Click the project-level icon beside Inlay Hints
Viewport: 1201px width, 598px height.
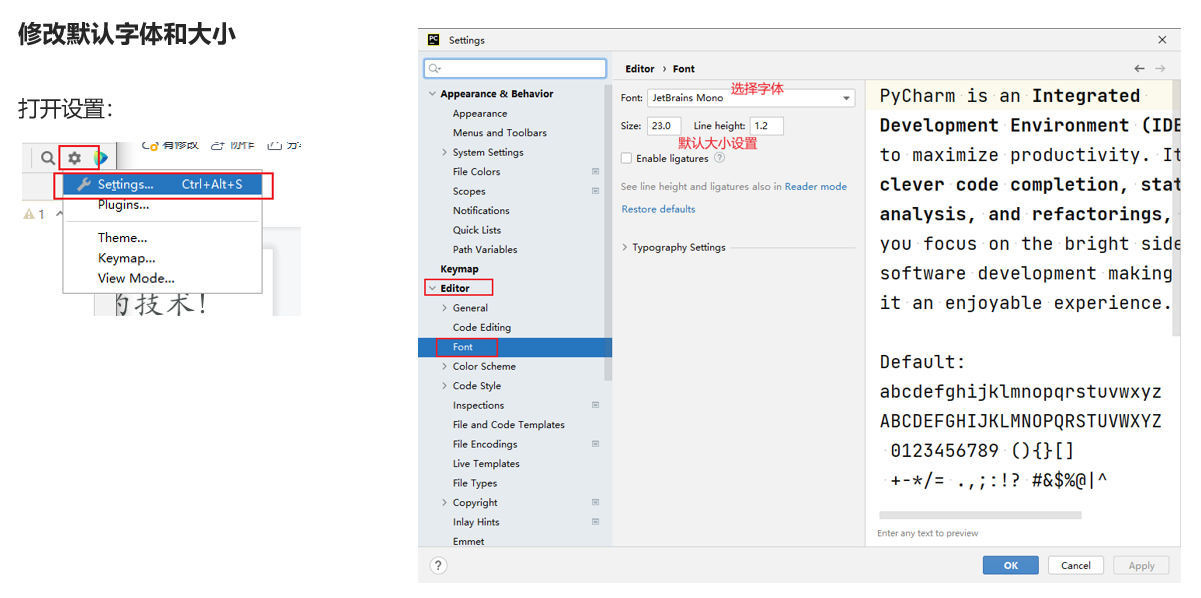click(596, 522)
